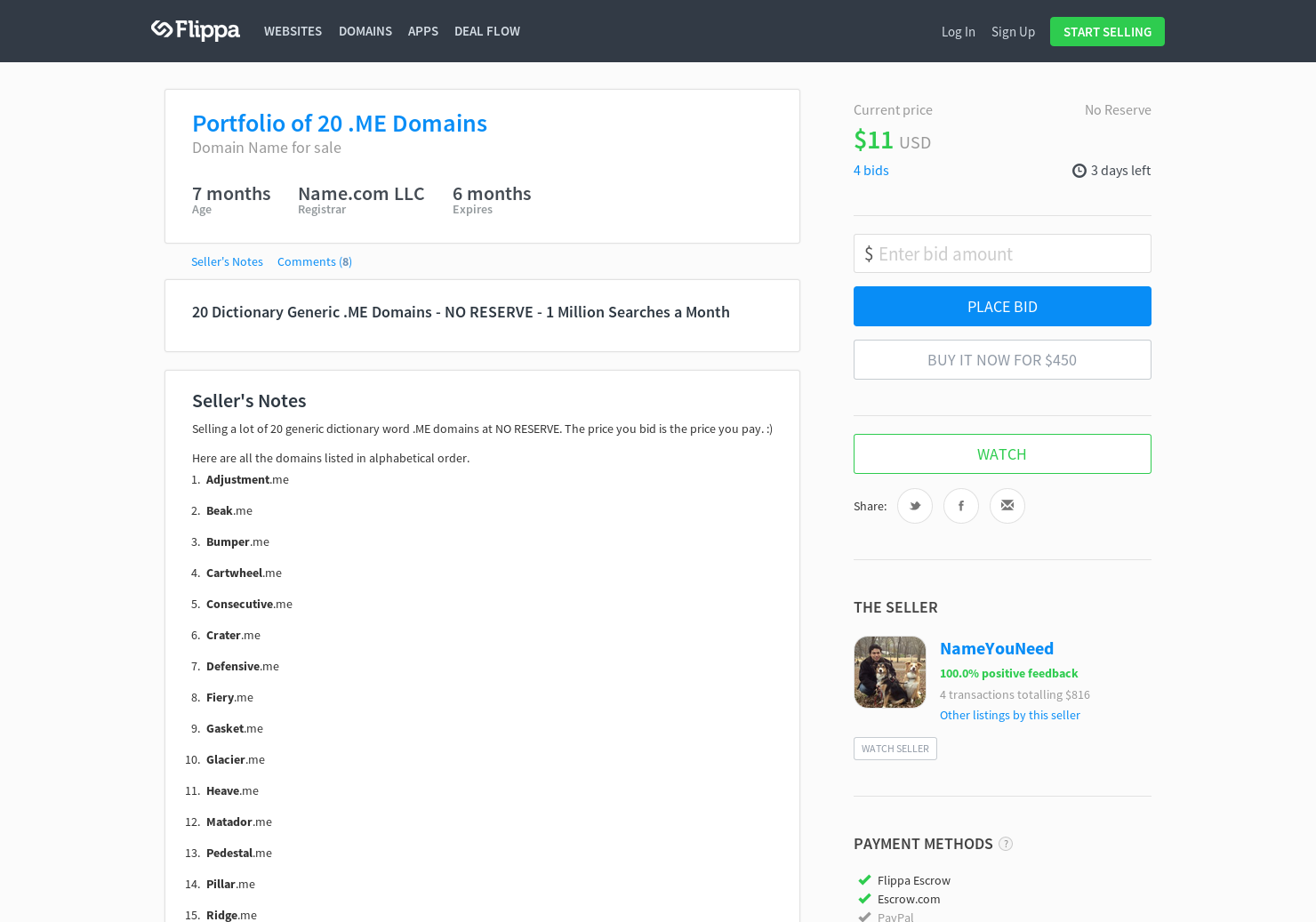Switch to Comments (8) tab
The width and height of the screenshot is (1316, 922).
(315, 261)
